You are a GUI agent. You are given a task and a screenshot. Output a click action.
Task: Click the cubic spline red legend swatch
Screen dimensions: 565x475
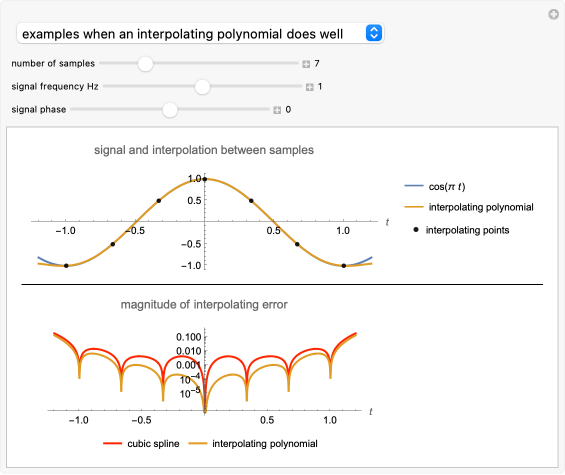pyautogui.click(x=112, y=444)
